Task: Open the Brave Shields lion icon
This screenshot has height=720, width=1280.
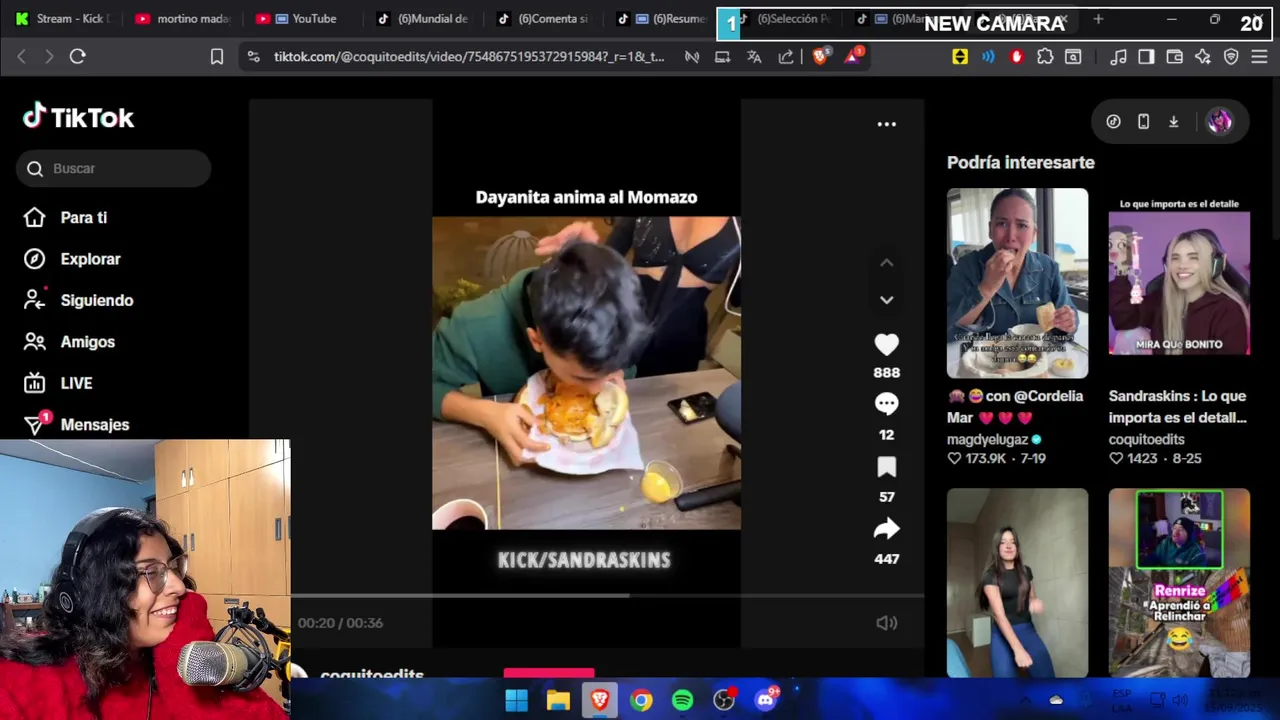Action: 820,57
